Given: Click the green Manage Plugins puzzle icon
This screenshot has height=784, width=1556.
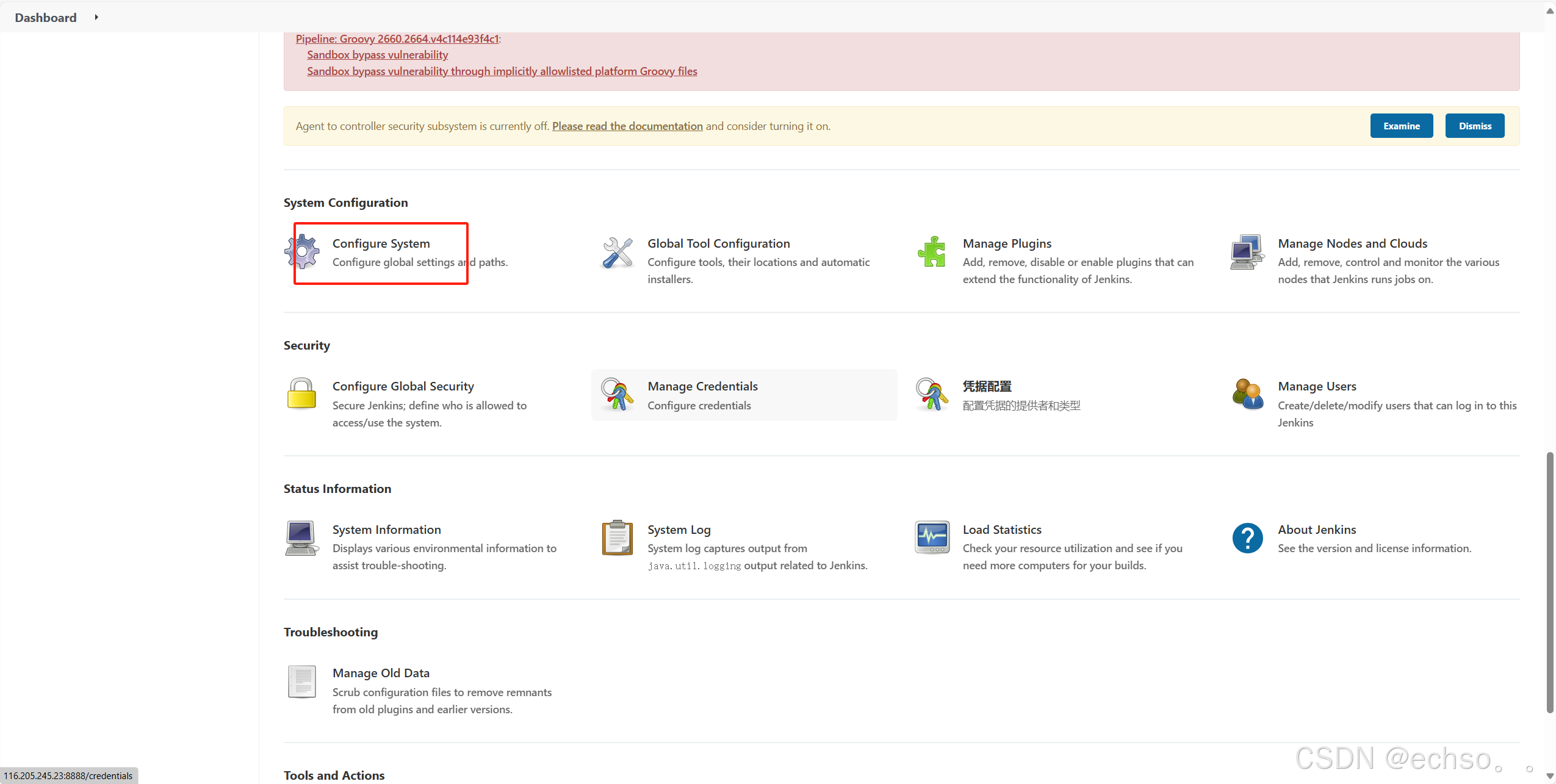Looking at the screenshot, I should point(932,251).
